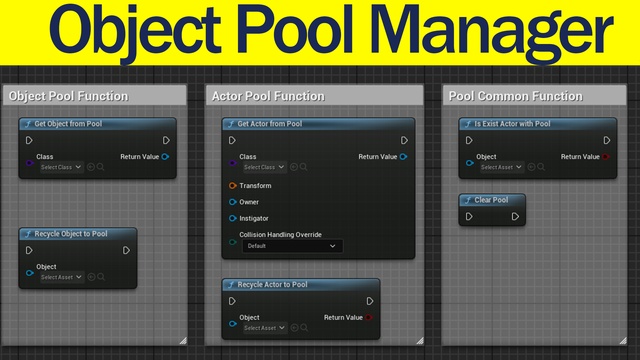Click the purple Class pin on Get Actor from Pool
This screenshot has height=360, width=640.
point(233,163)
